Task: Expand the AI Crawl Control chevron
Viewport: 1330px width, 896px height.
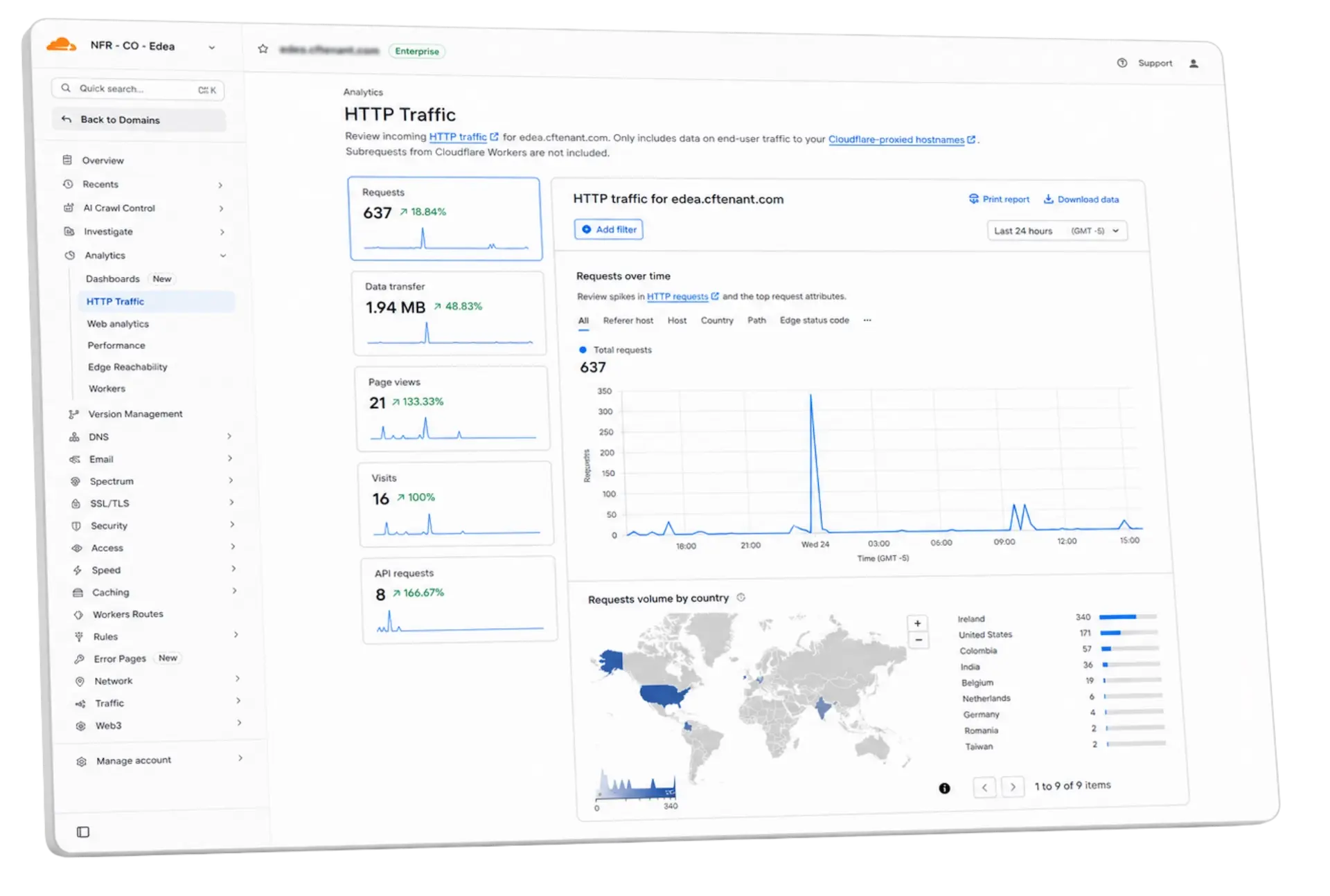Action: click(x=221, y=208)
